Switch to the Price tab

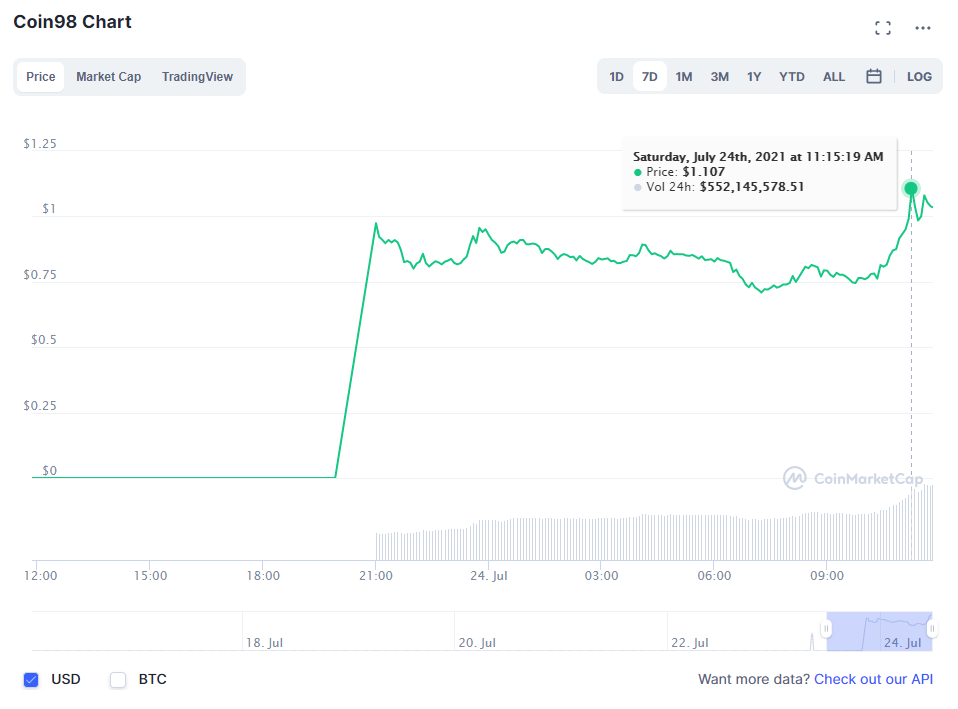click(x=40, y=77)
